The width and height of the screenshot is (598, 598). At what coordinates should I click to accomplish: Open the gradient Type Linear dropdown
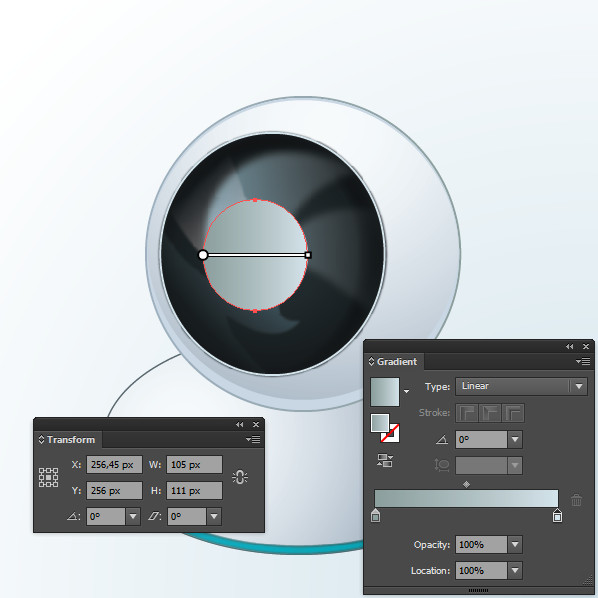click(x=521, y=386)
